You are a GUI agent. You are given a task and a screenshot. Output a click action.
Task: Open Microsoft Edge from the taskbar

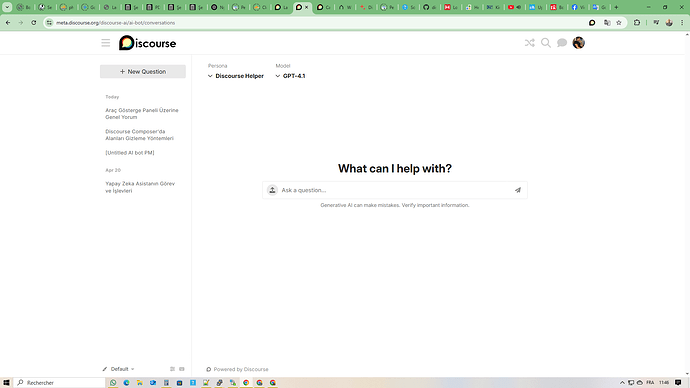point(126,383)
